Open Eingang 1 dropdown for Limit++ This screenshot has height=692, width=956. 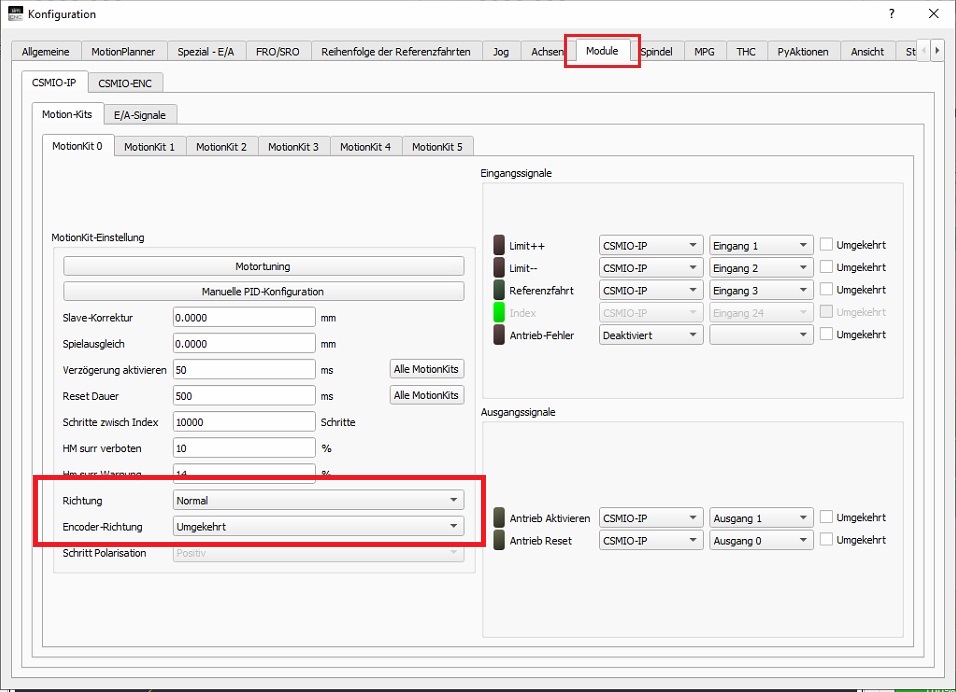(761, 245)
